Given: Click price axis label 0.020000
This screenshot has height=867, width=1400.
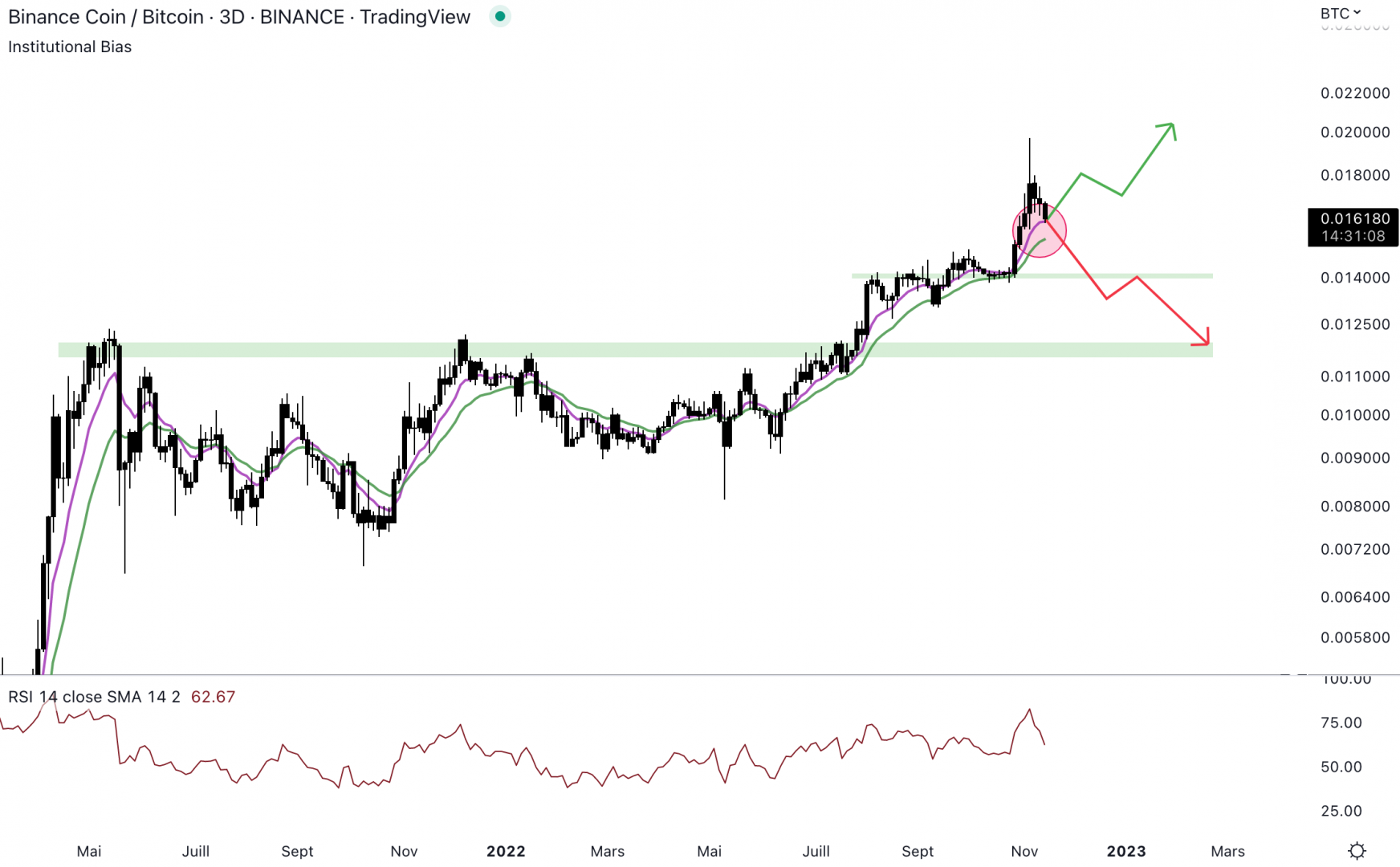Looking at the screenshot, I should pos(1355,132).
